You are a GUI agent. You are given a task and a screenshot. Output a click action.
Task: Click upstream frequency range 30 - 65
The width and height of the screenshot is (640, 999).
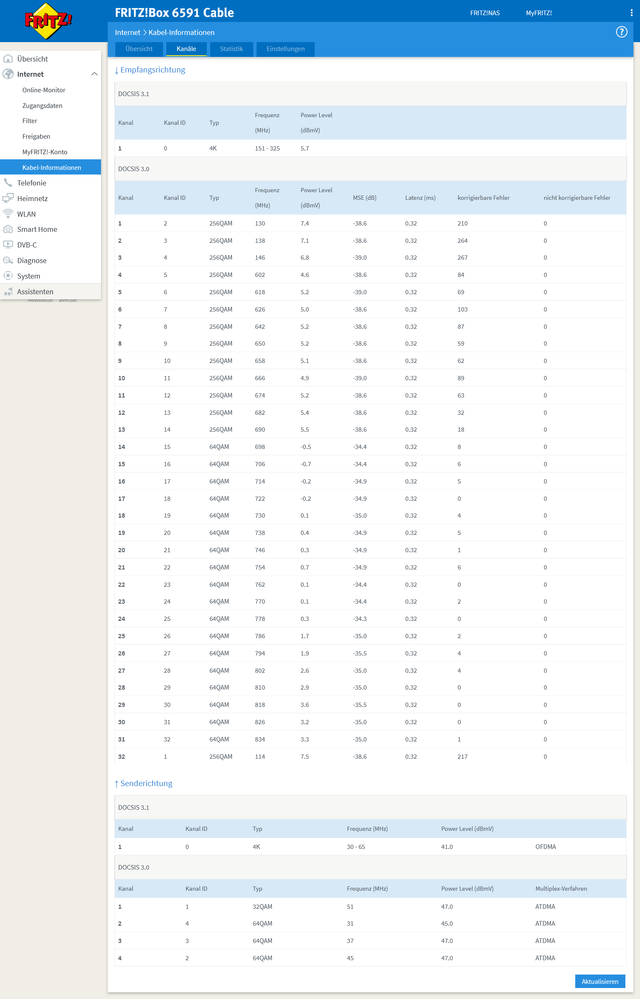click(356, 847)
